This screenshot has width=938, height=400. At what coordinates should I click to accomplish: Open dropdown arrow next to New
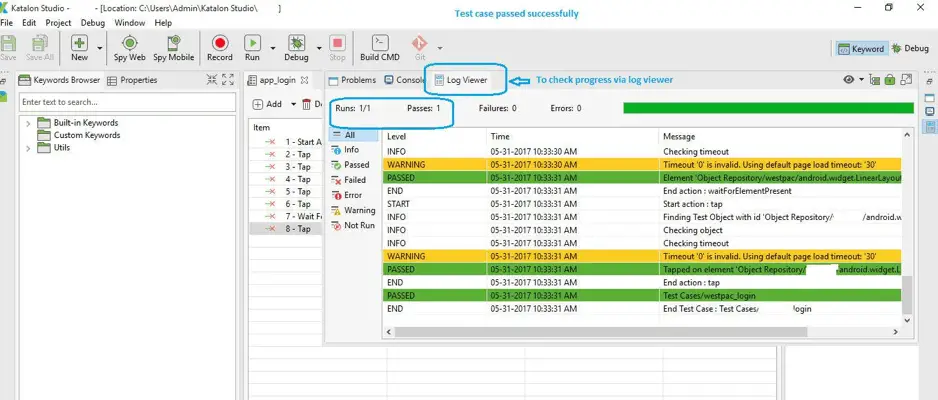point(100,48)
